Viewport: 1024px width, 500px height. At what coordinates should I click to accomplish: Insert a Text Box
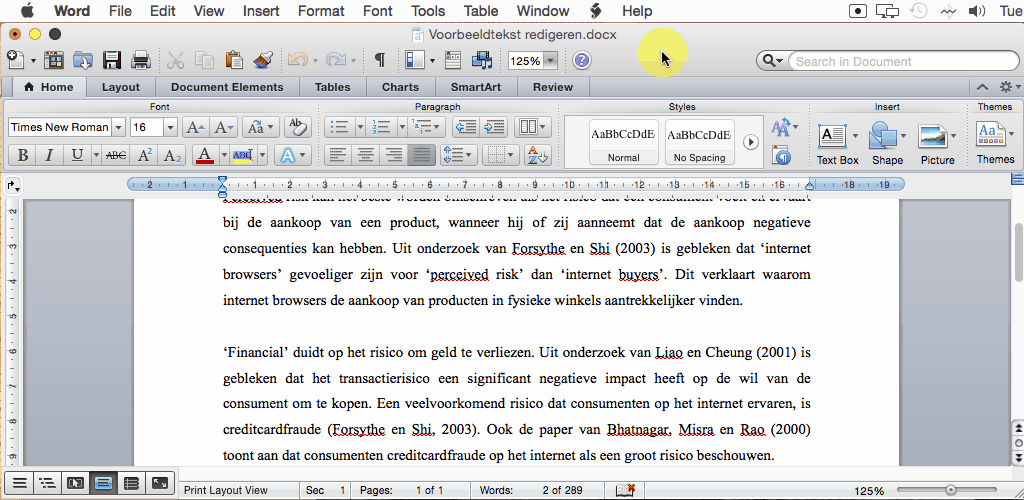pos(832,136)
